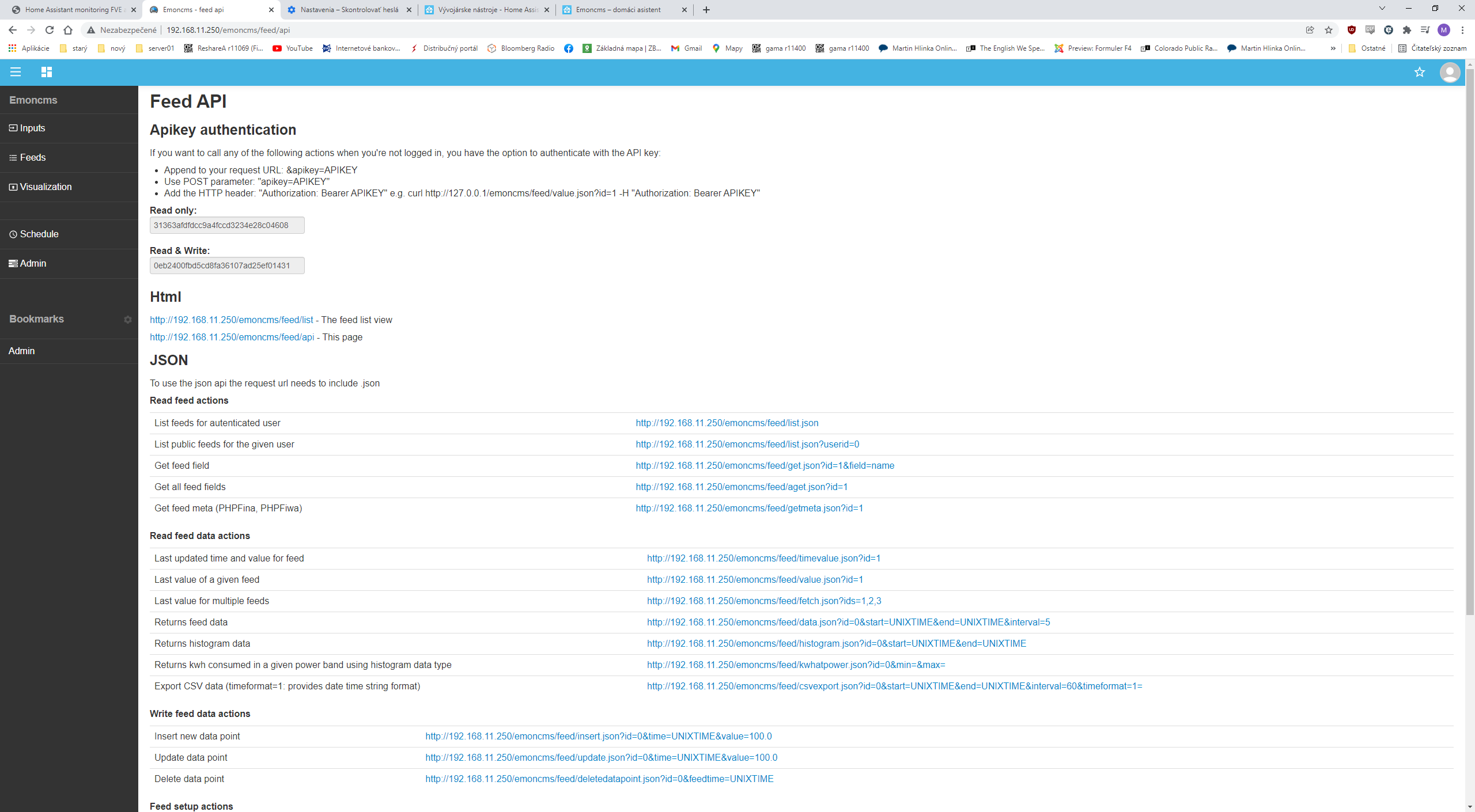Scroll down the Feed API page
Screen dimensions: 1475x812
coord(1468,807)
